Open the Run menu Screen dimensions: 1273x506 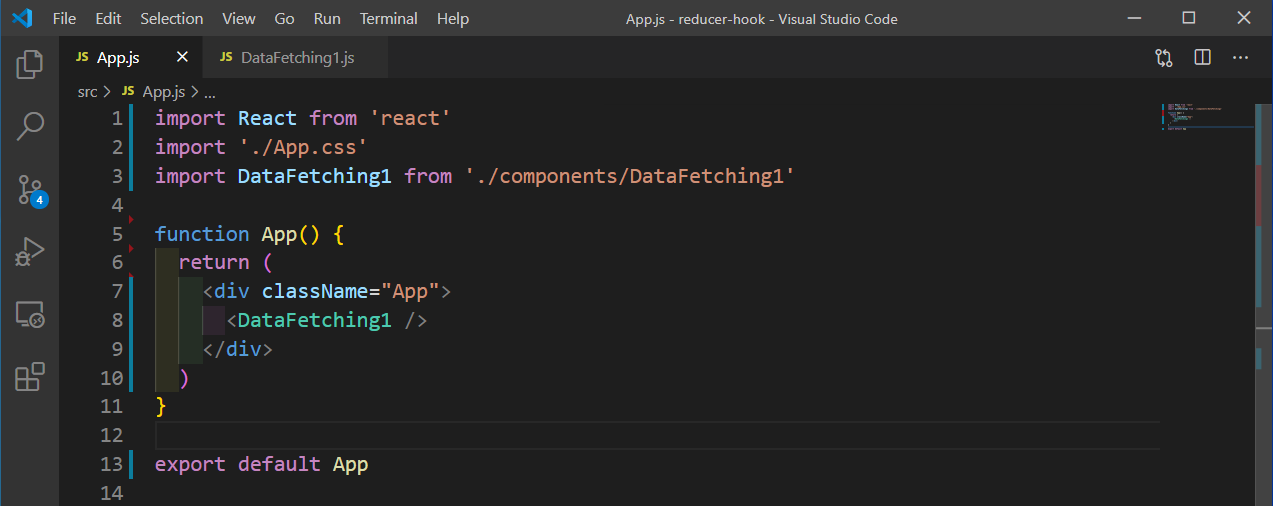[327, 19]
